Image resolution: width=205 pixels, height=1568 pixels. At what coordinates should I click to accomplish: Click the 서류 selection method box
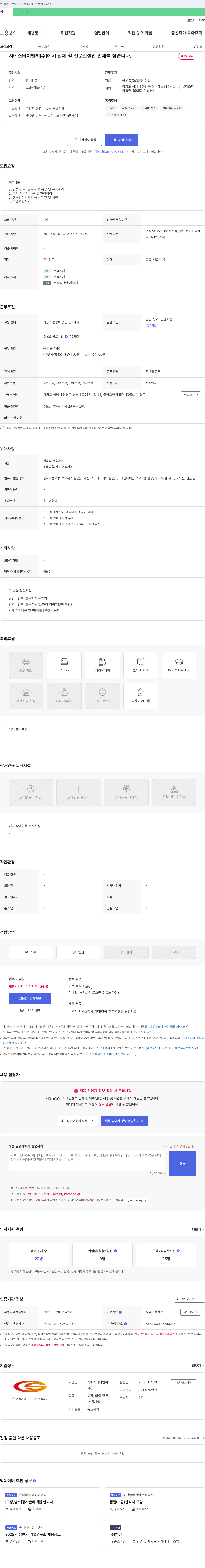(x=30, y=952)
